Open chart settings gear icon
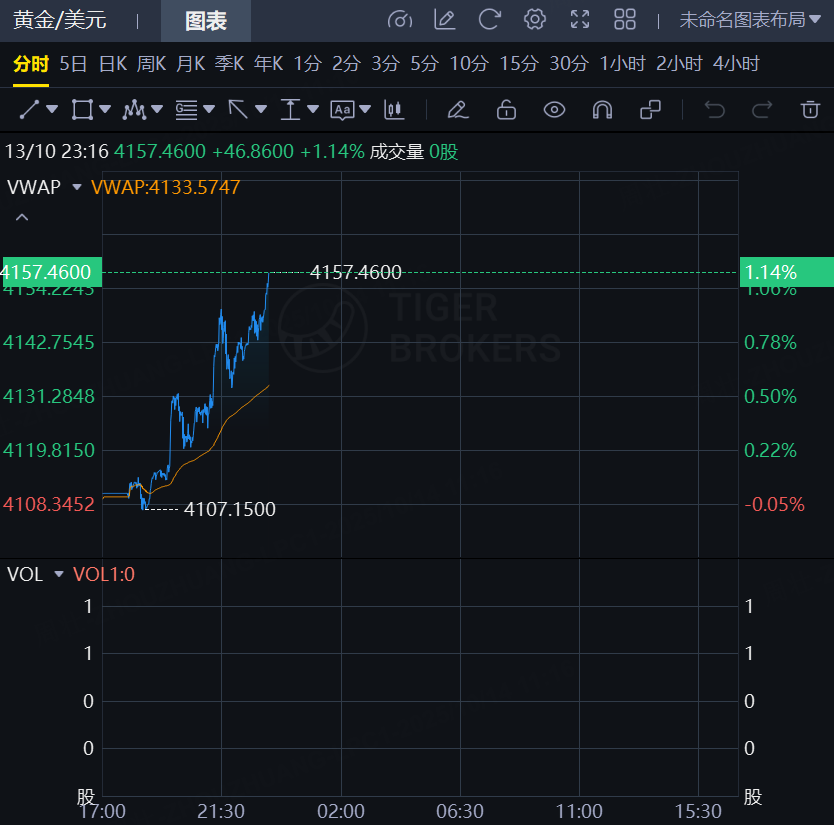834x825 pixels. tap(535, 20)
